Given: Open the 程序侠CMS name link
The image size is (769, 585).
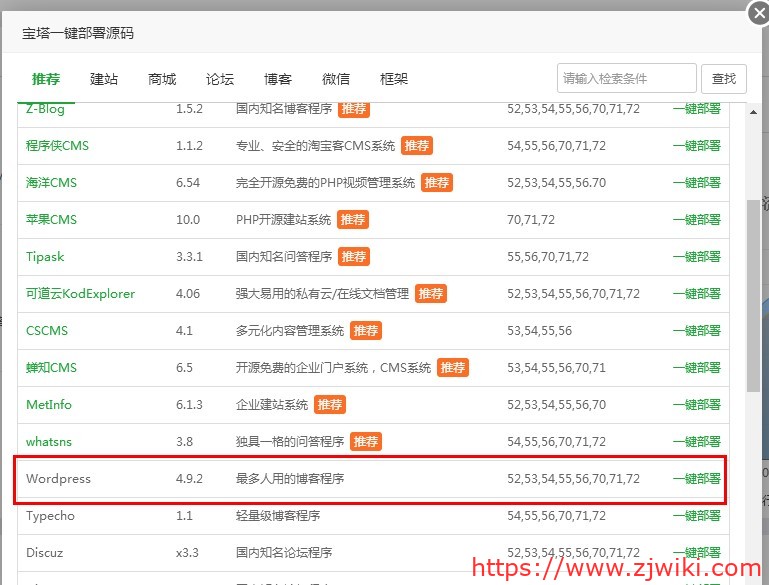Looking at the screenshot, I should (x=57, y=146).
